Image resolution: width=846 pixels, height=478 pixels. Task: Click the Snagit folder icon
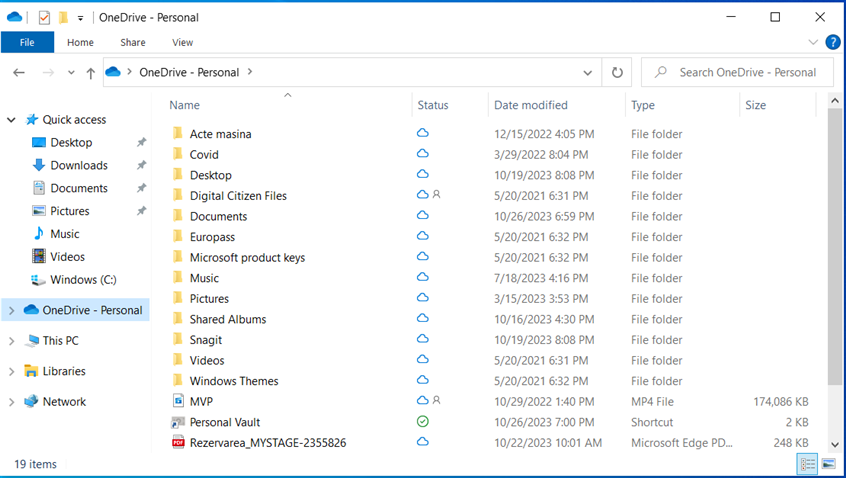click(x=178, y=339)
